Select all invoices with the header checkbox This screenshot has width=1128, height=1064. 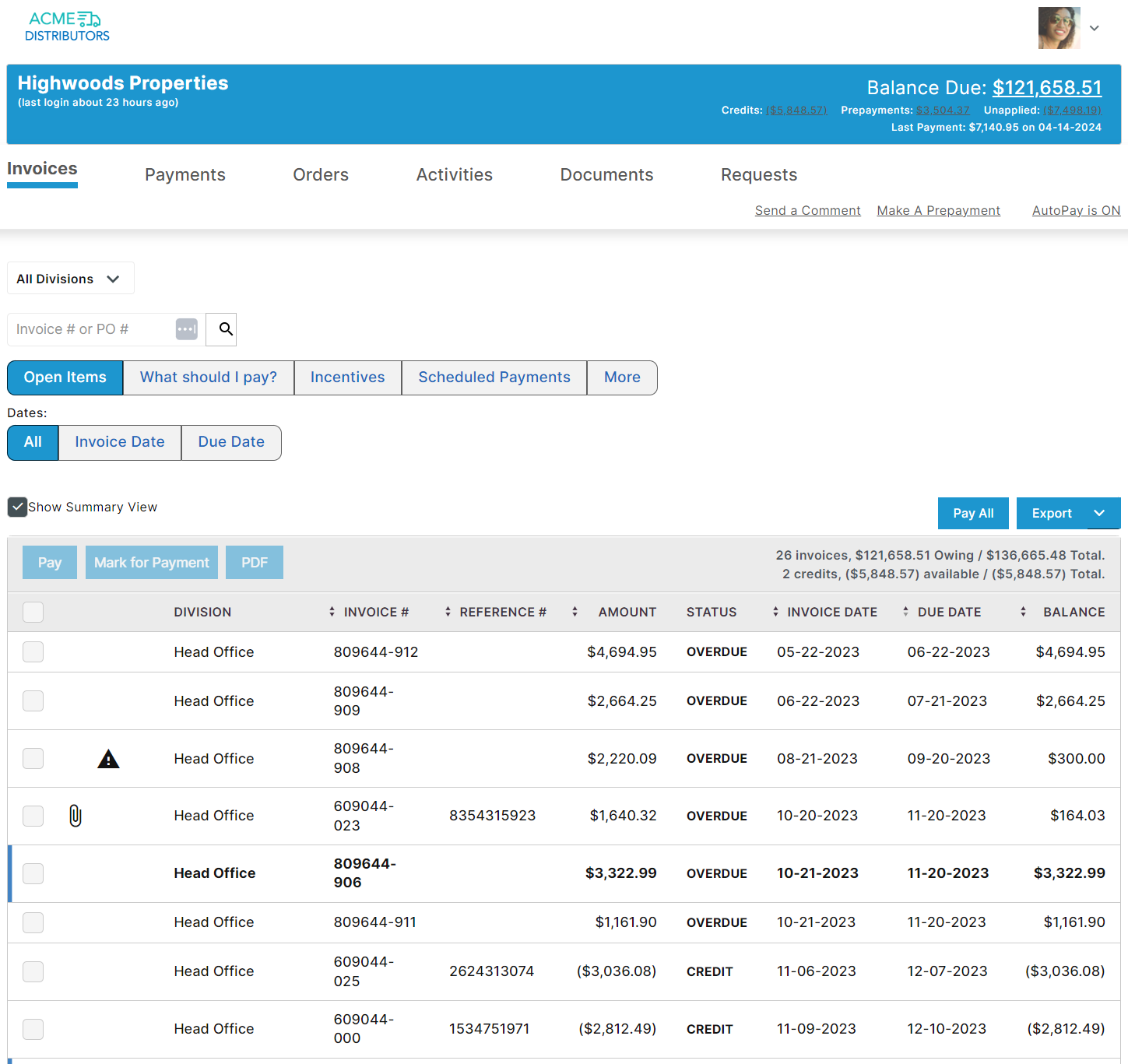click(33, 612)
